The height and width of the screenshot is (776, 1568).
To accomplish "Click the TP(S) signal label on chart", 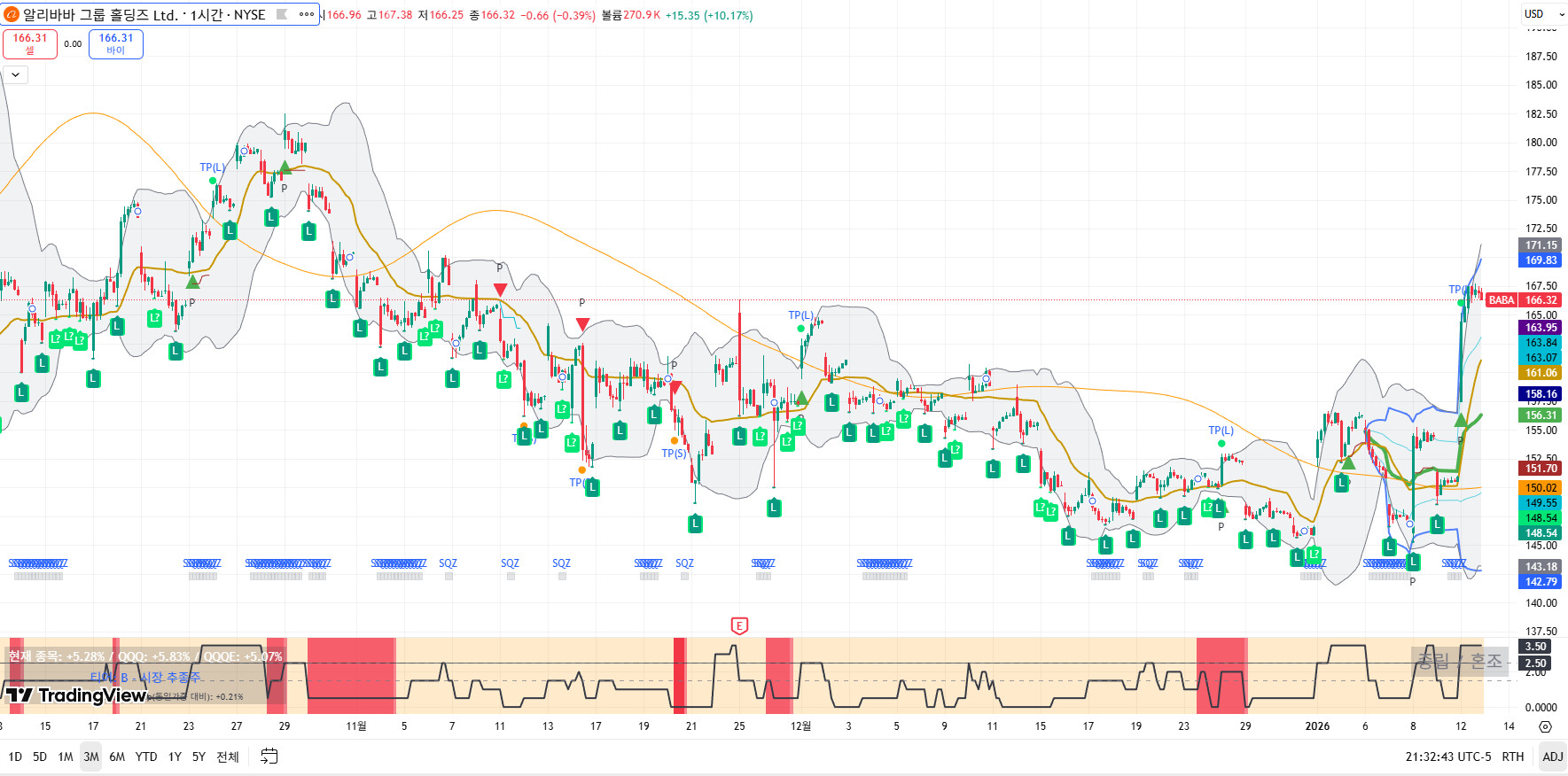I will 674,454.
